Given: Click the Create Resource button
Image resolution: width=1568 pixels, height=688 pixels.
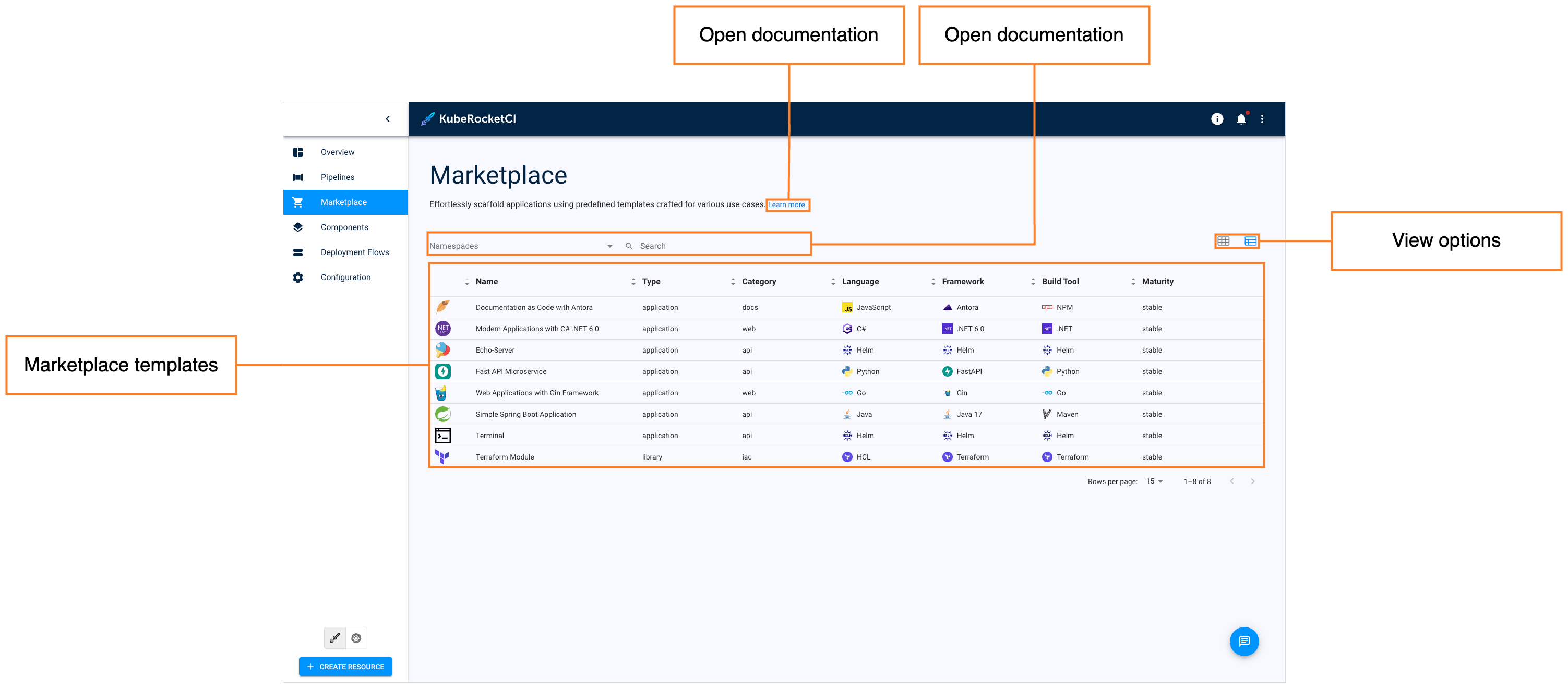Looking at the screenshot, I should 345,667.
